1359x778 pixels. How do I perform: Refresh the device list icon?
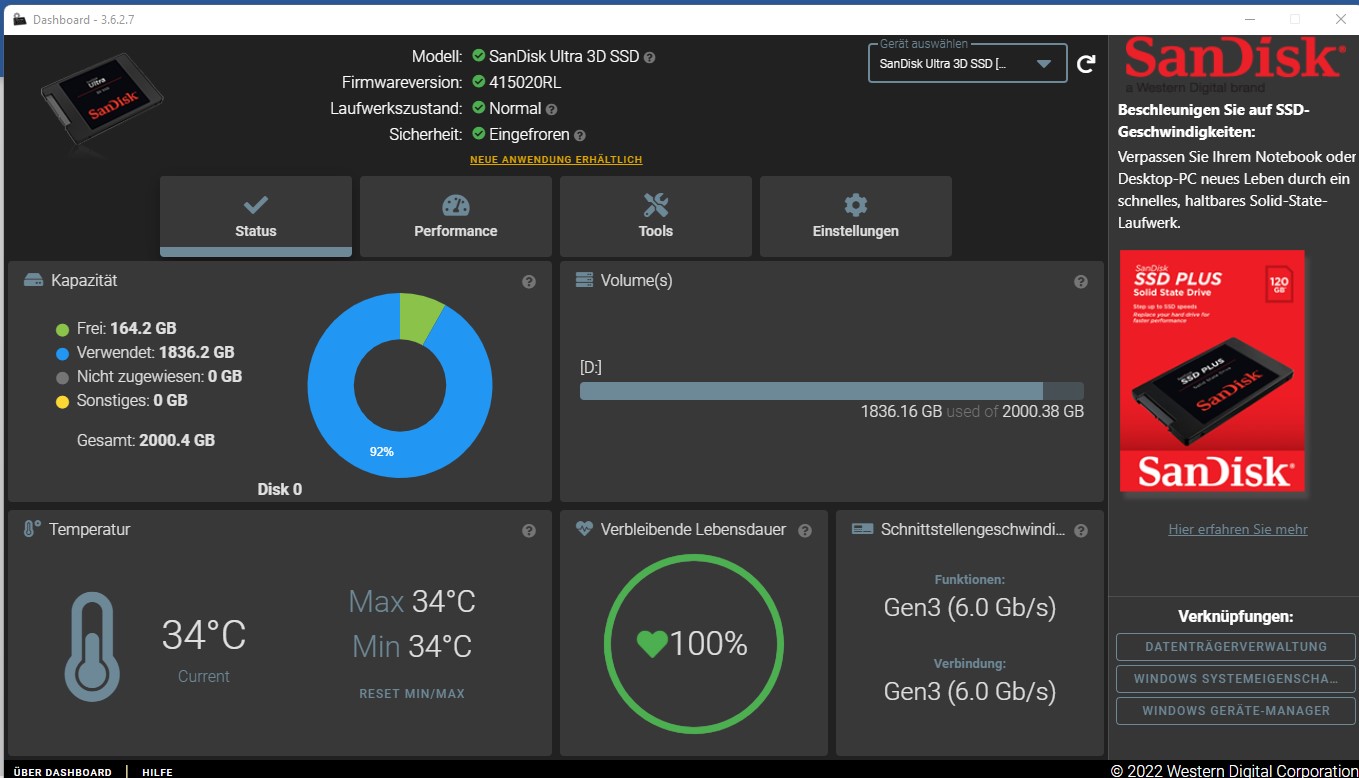pos(1086,65)
